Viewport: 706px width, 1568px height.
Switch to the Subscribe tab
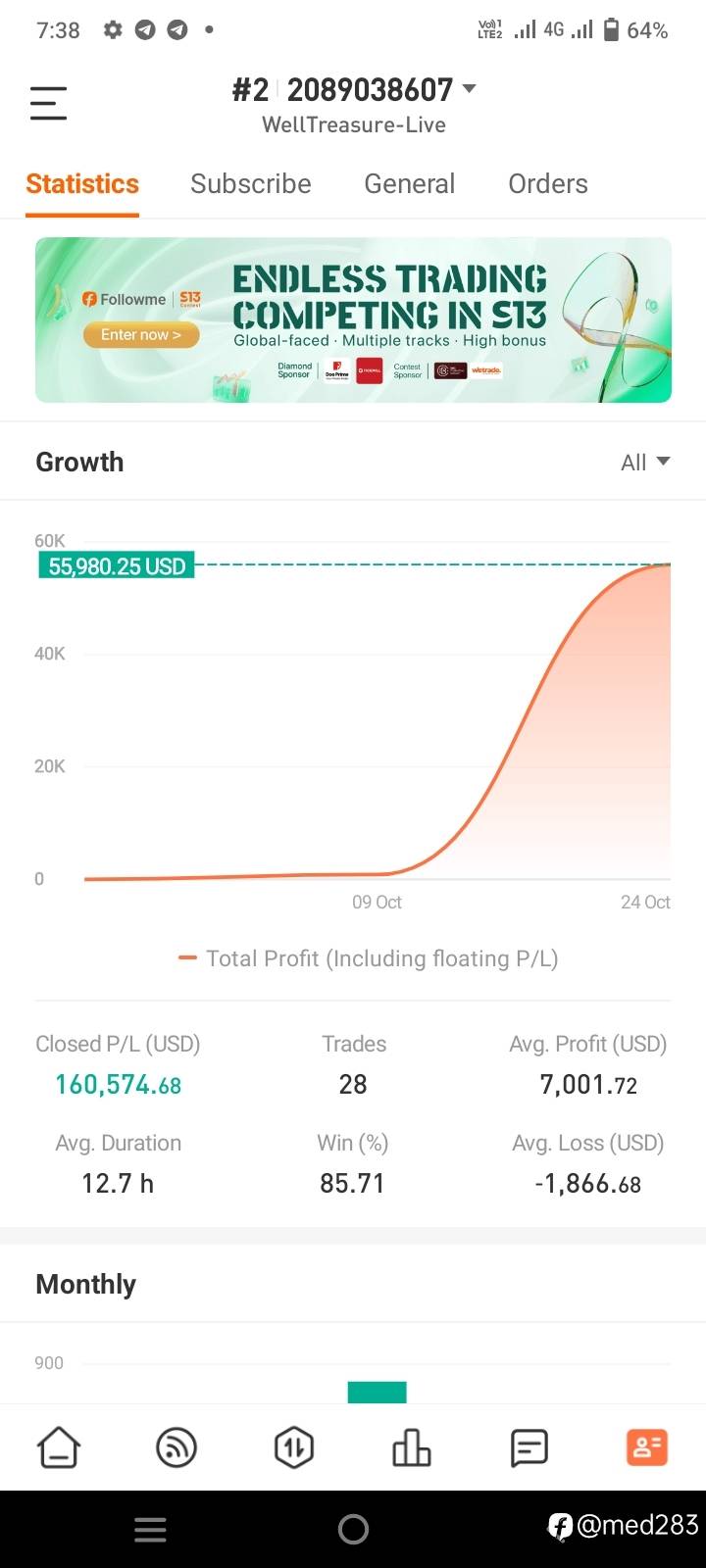(x=251, y=184)
